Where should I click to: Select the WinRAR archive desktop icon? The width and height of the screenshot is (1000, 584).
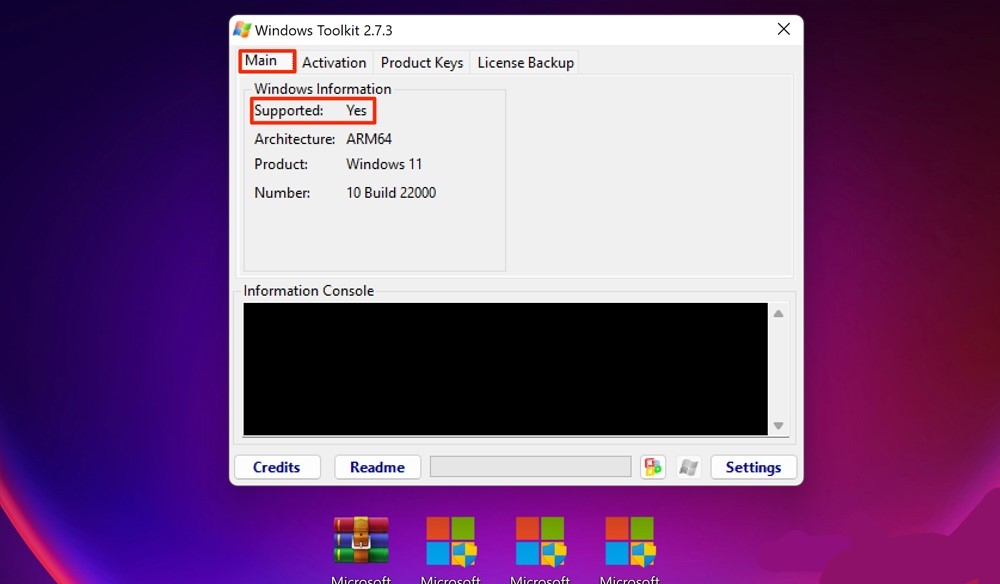point(361,540)
